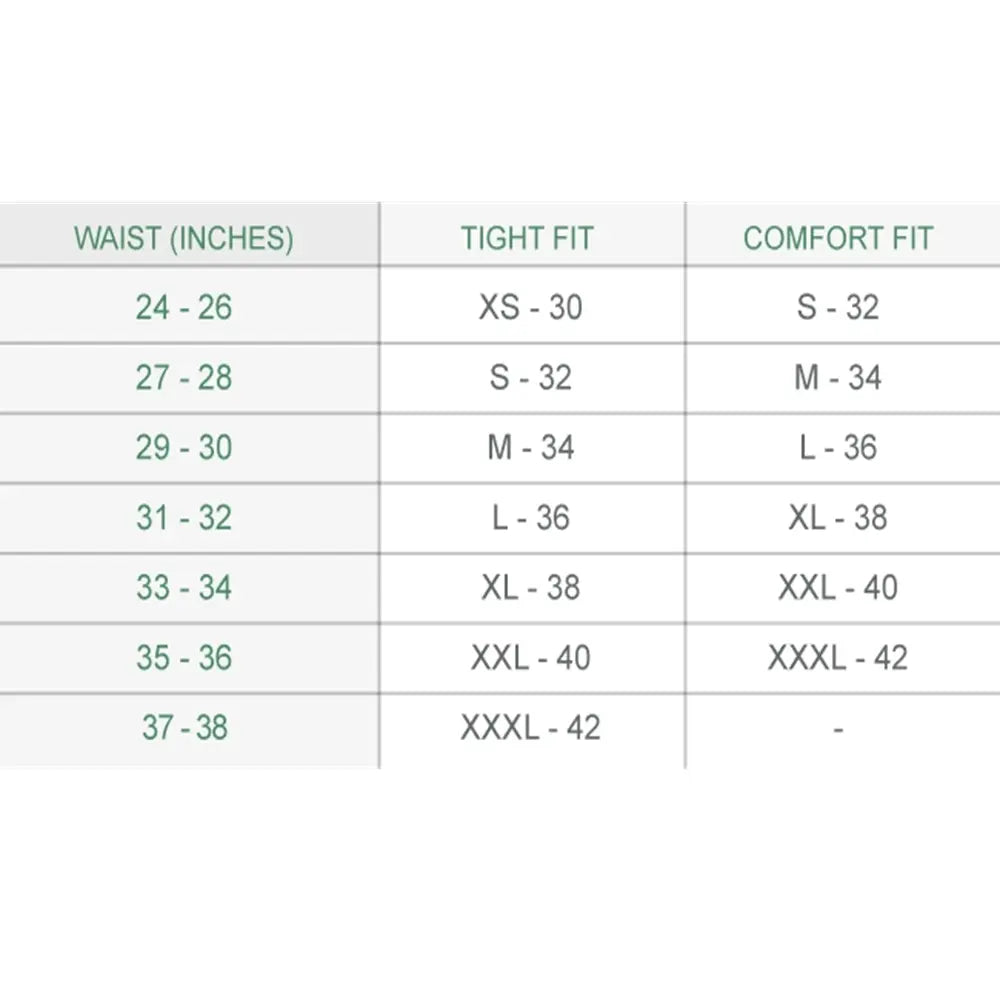Screen dimensions: 1000x1000
Task: Select the 33 - 34 waist cell
Action: click(184, 587)
